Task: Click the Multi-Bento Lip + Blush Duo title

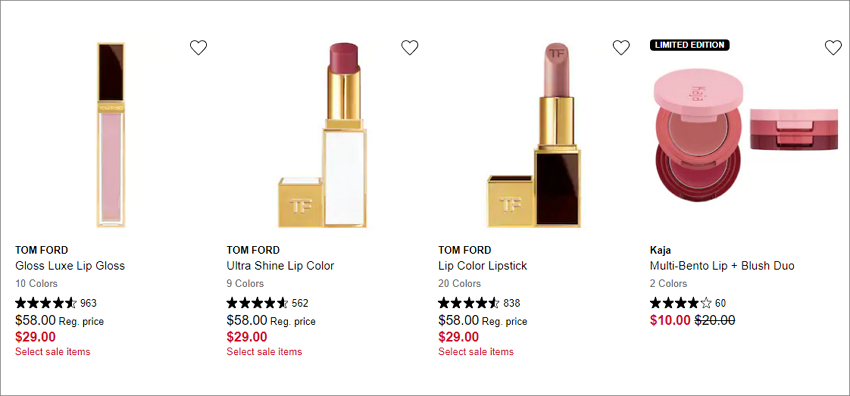Action: 722,266
